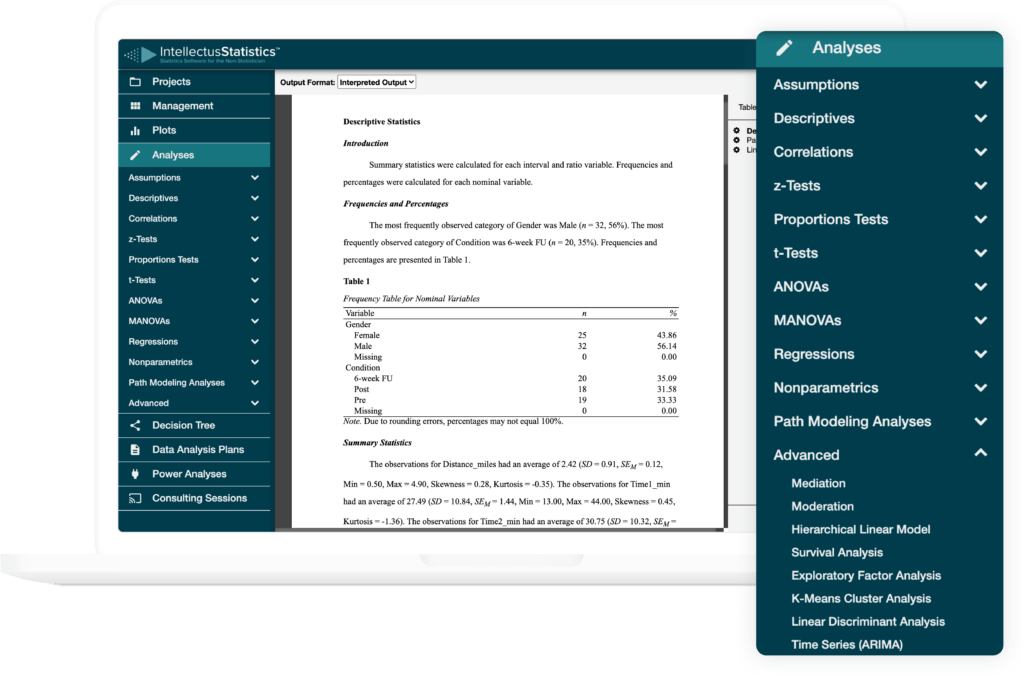Expand t-Tests chevron in the left sidebar
This screenshot has width=1024, height=676.
255,280
